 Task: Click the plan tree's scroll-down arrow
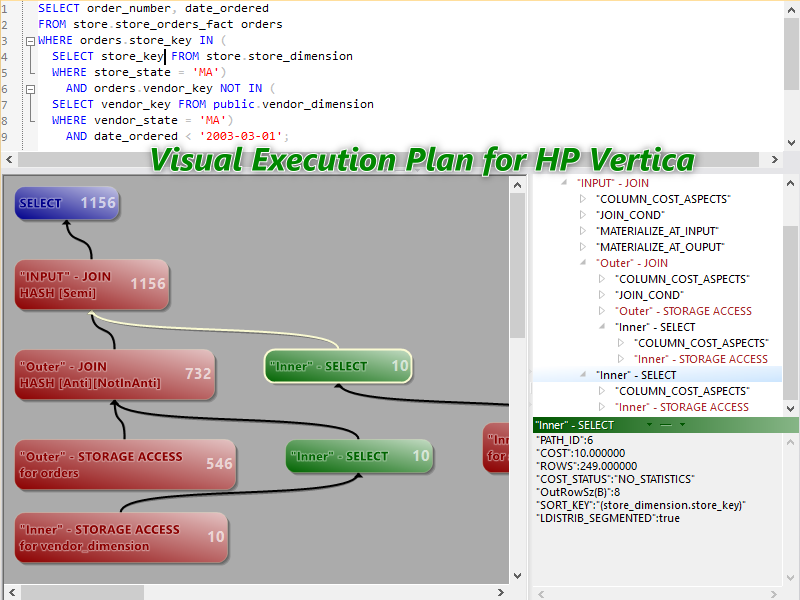[790, 408]
